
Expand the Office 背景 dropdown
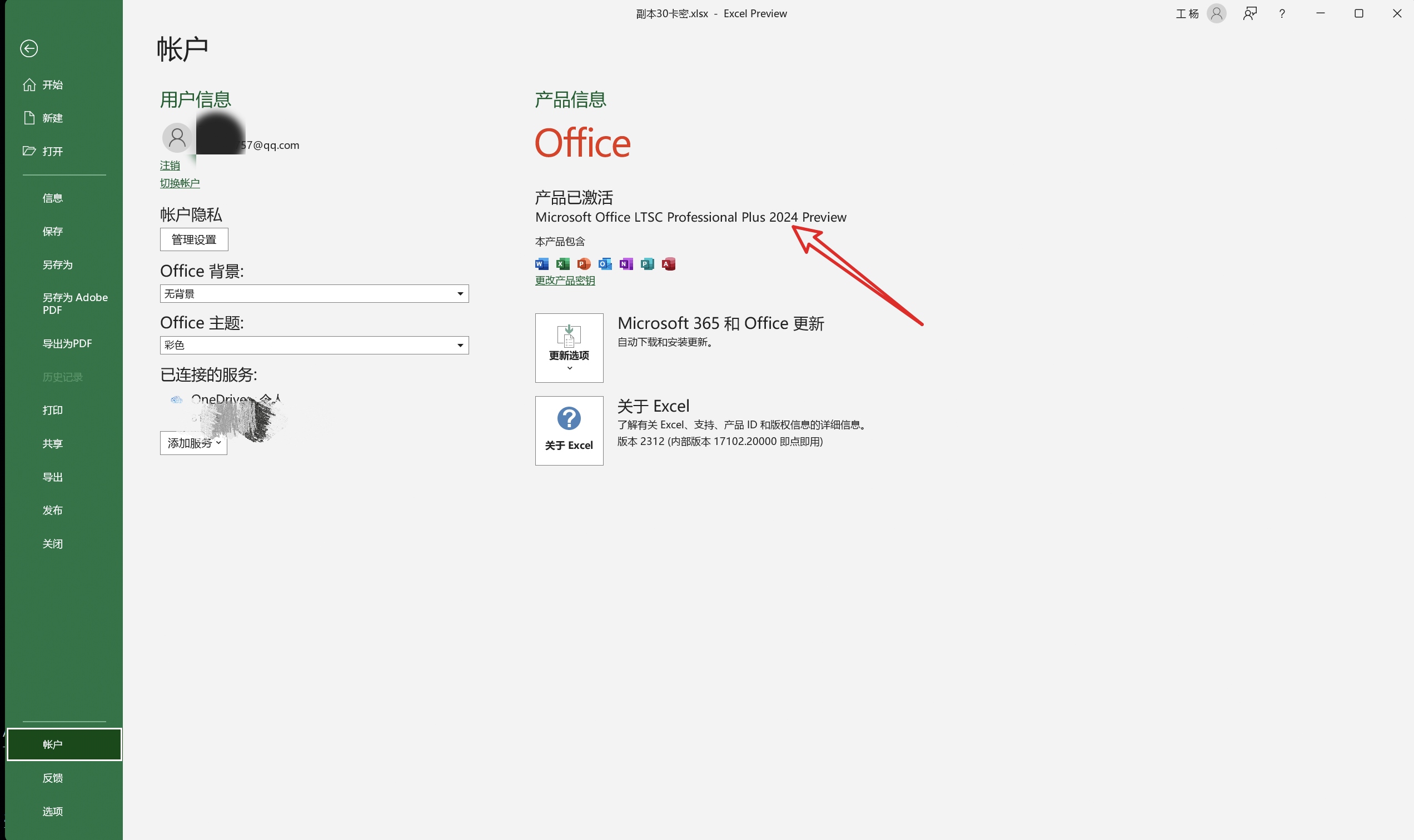point(460,294)
